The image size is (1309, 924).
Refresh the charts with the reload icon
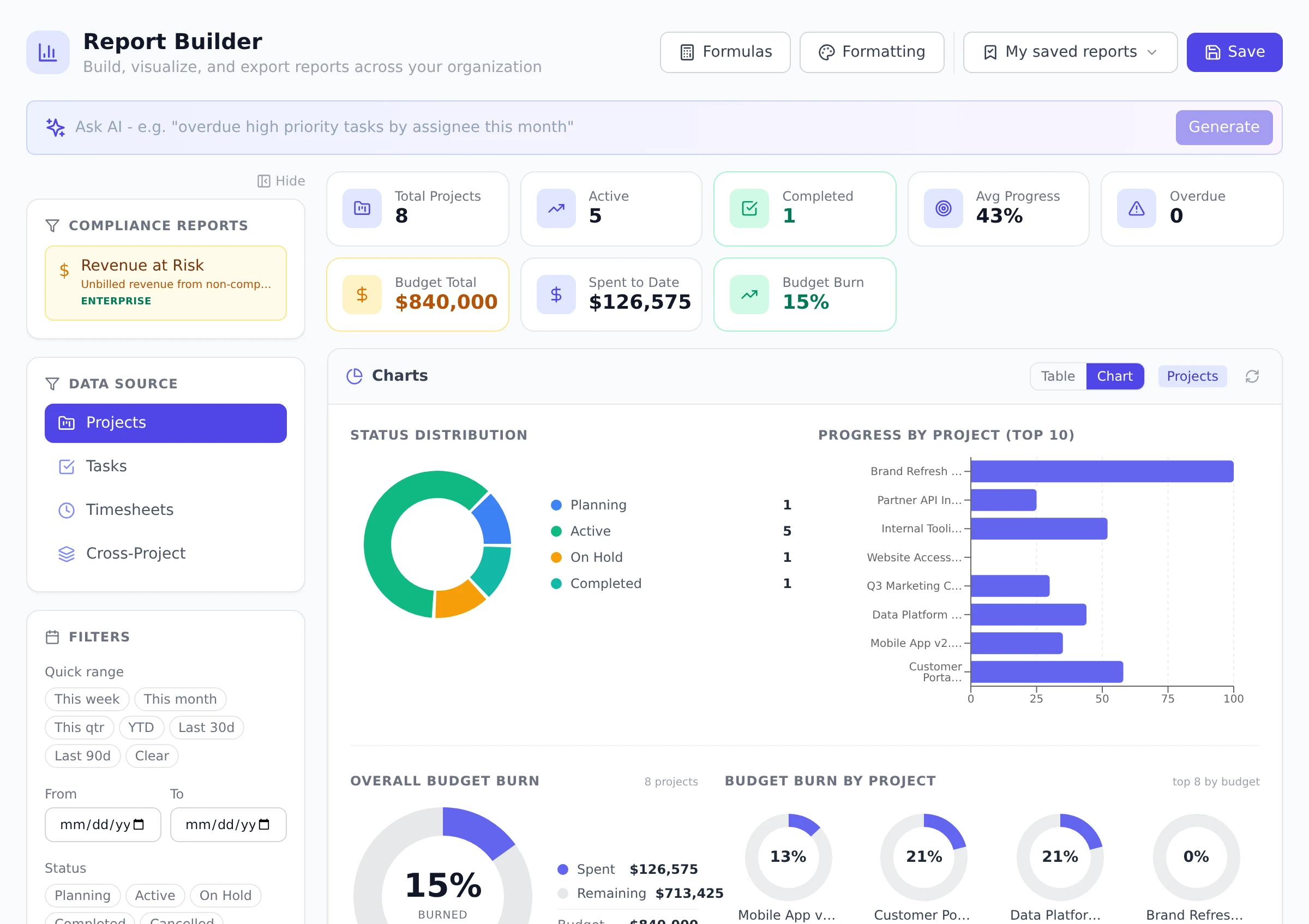[x=1252, y=377]
